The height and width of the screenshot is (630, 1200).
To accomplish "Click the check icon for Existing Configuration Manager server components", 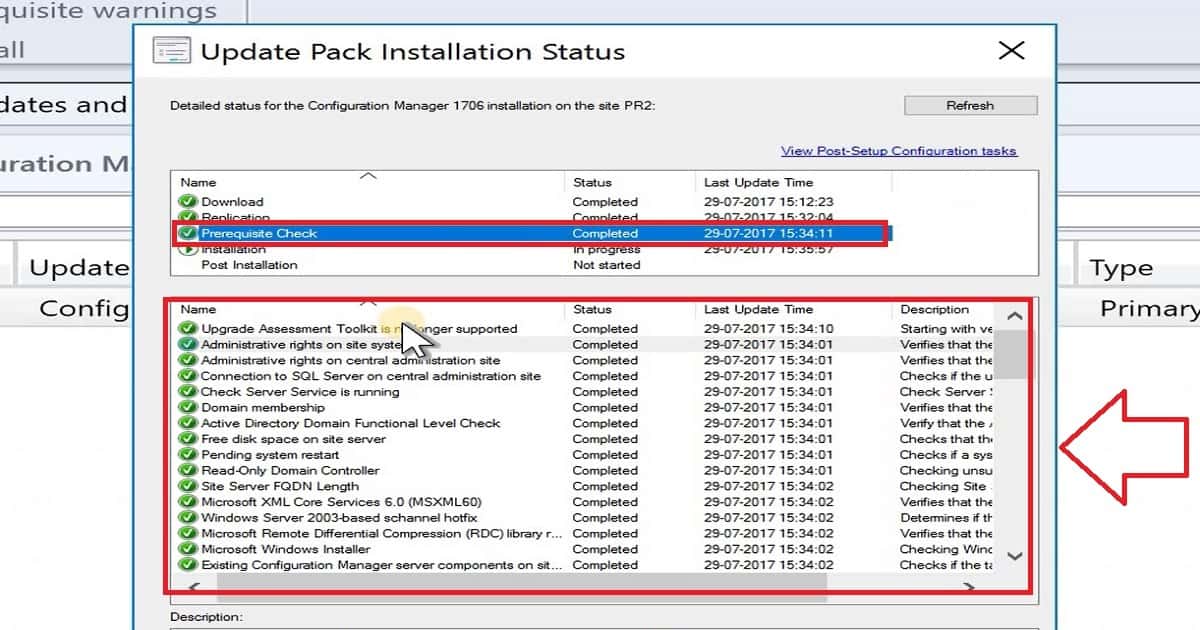I will point(188,565).
